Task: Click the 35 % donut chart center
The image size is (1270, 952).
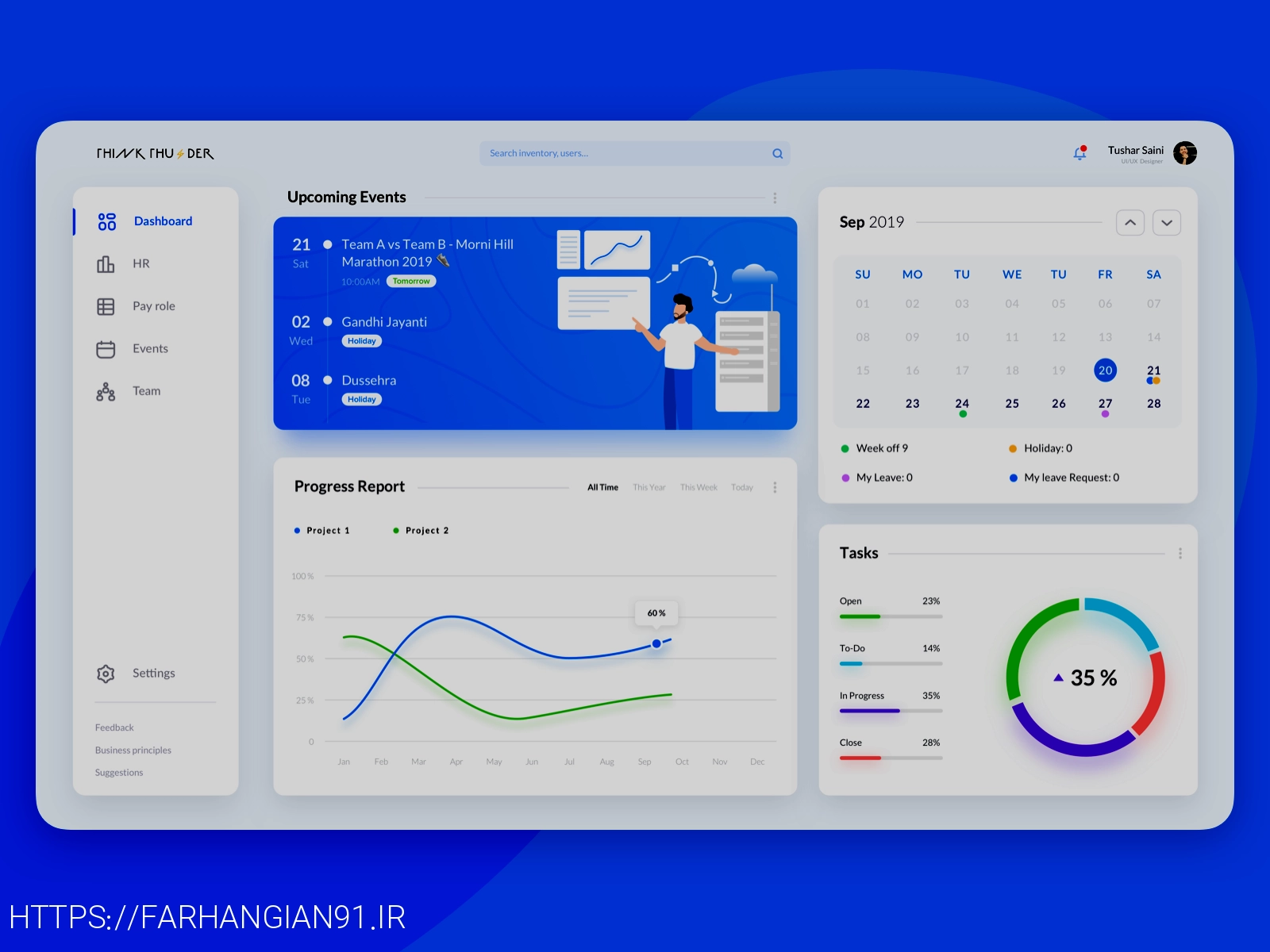Action: tap(1086, 678)
